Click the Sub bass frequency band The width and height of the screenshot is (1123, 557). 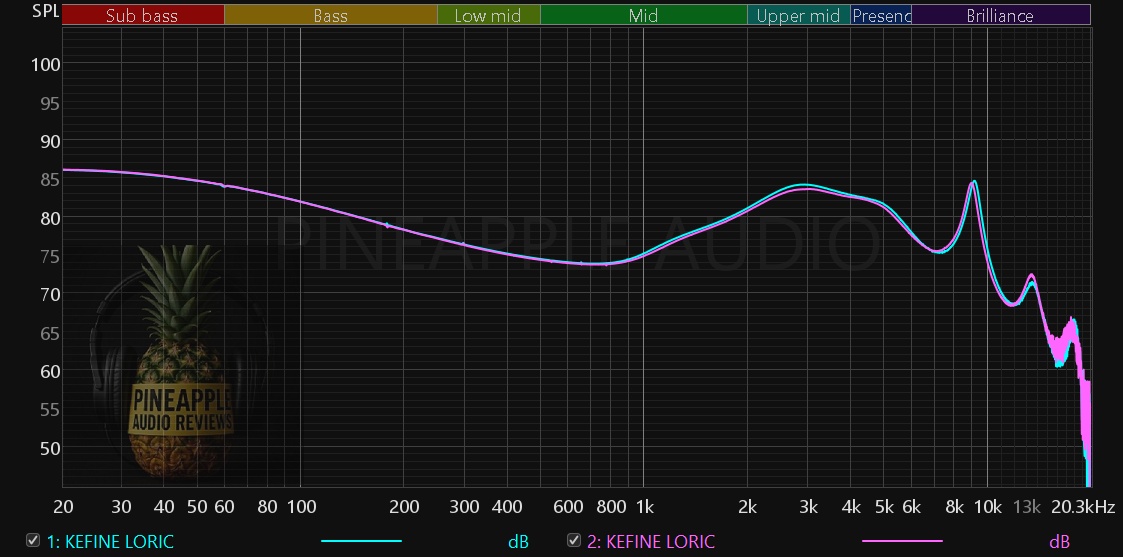click(x=143, y=15)
